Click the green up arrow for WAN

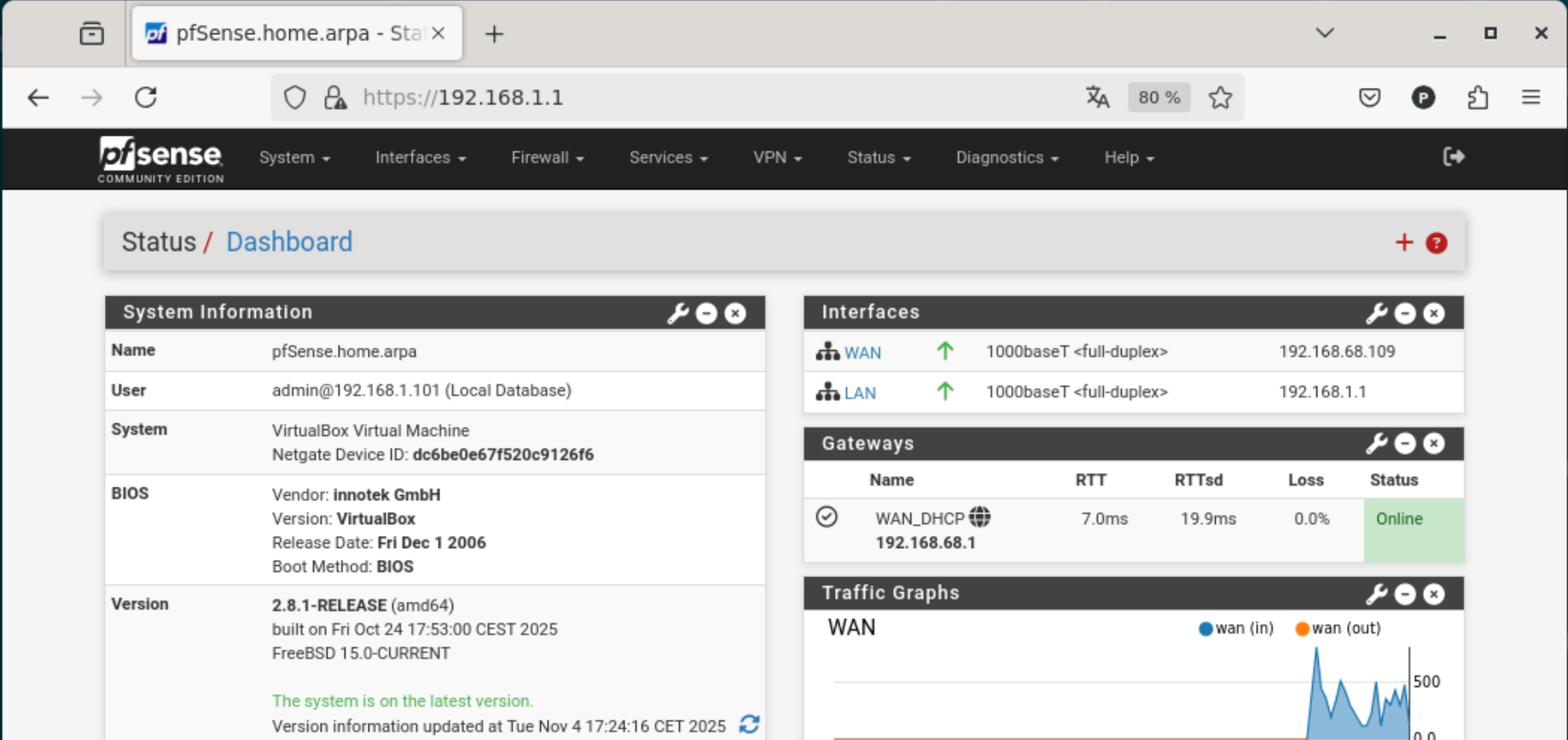pos(945,351)
